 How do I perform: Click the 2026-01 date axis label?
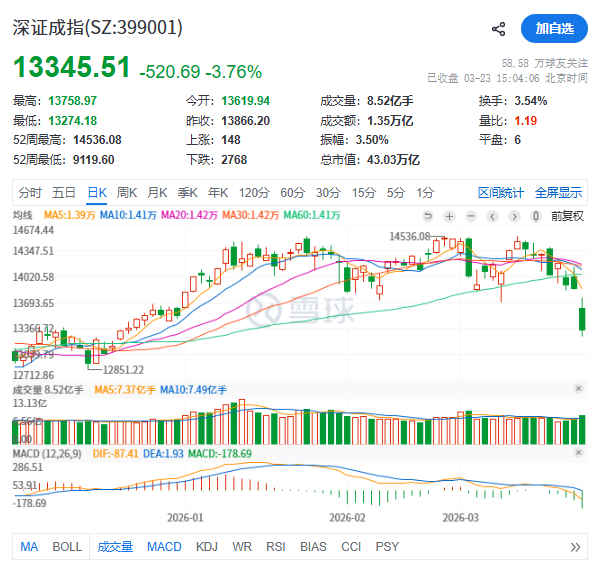point(185,518)
